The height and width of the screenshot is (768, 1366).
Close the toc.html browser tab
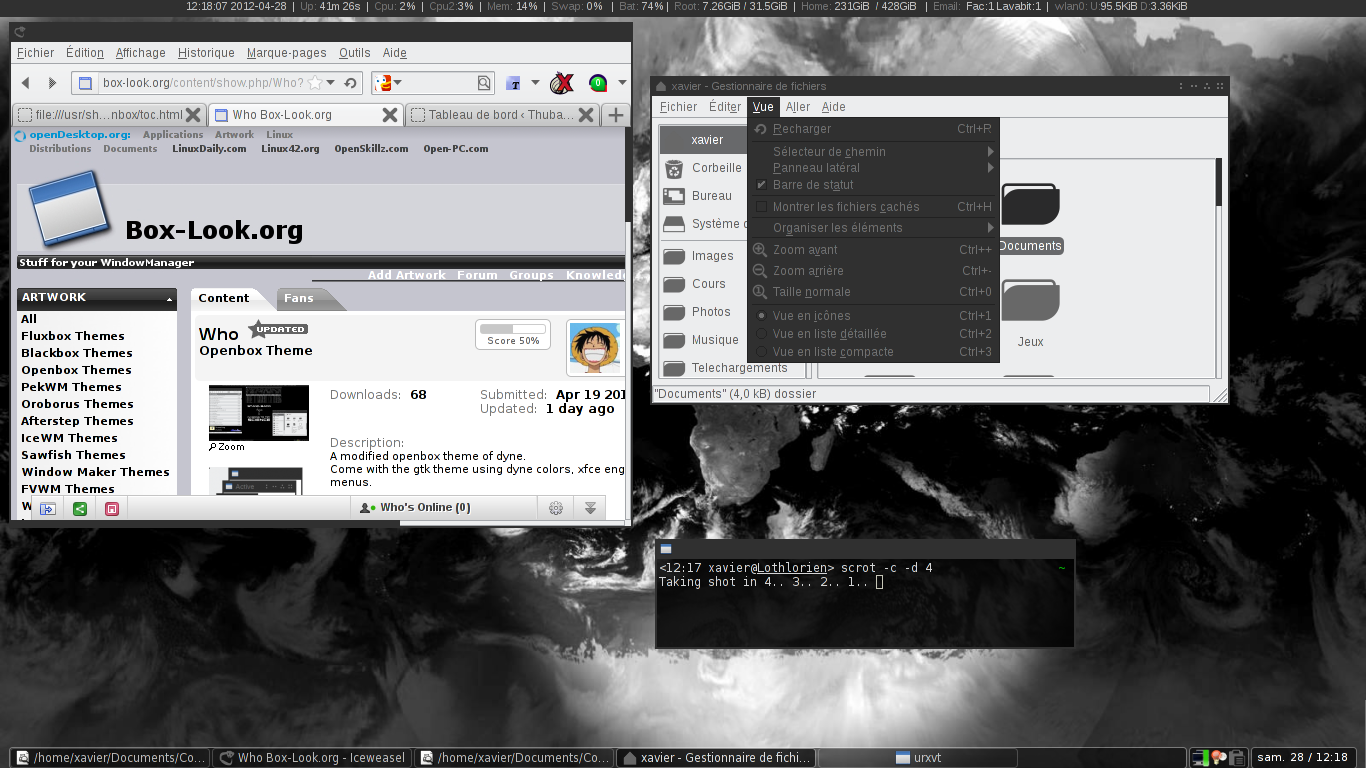tap(193, 115)
